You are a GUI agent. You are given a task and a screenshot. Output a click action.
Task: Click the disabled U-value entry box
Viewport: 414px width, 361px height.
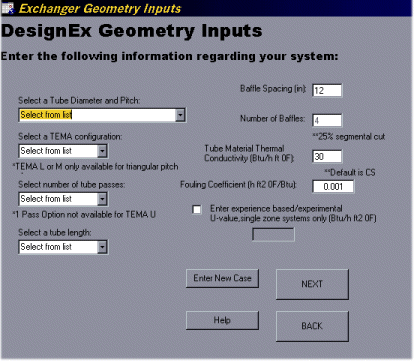(273, 234)
